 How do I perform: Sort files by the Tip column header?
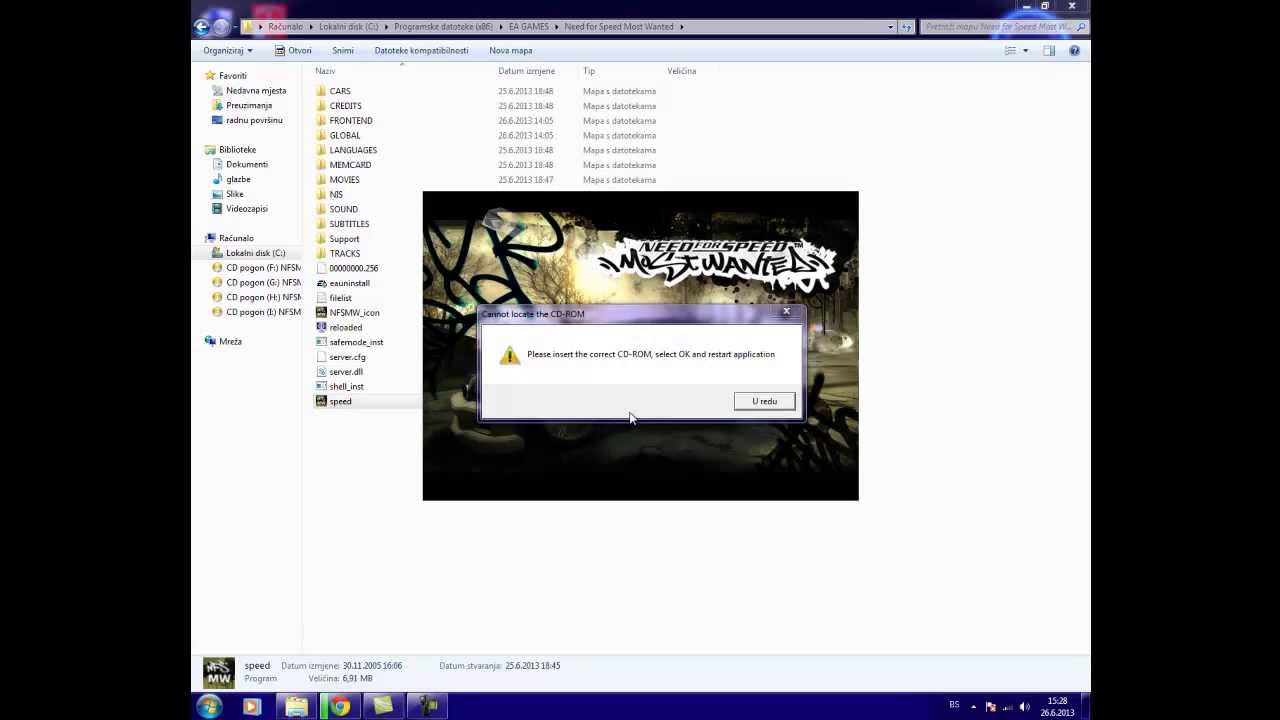589,71
